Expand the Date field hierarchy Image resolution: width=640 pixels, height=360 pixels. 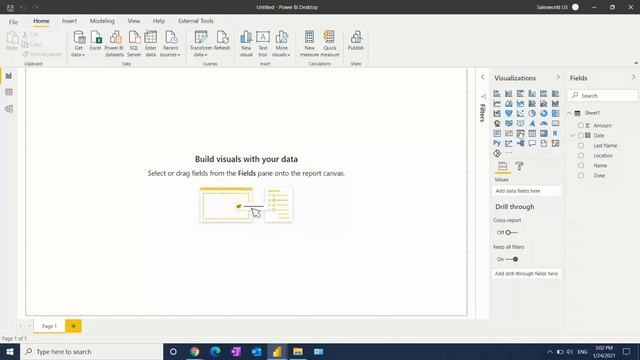coord(573,135)
